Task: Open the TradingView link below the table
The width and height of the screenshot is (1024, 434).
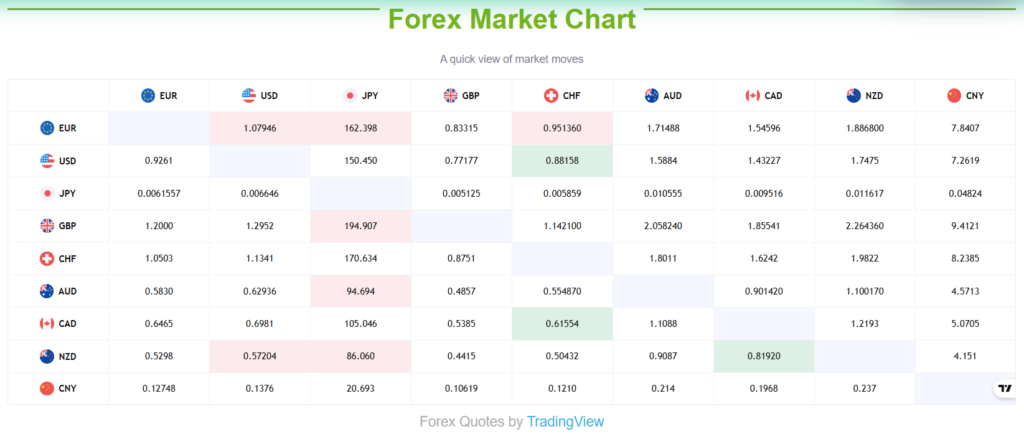Action: click(565, 422)
